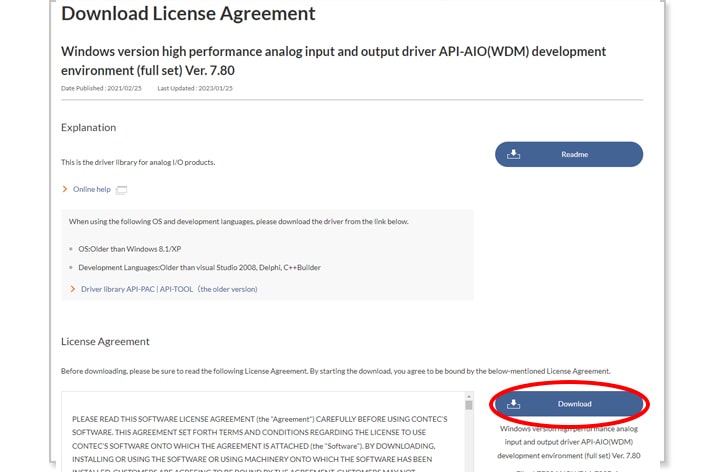This screenshot has width=720, height=472.
Task: Click the orange arrow before Online help
Action: click(x=65, y=189)
